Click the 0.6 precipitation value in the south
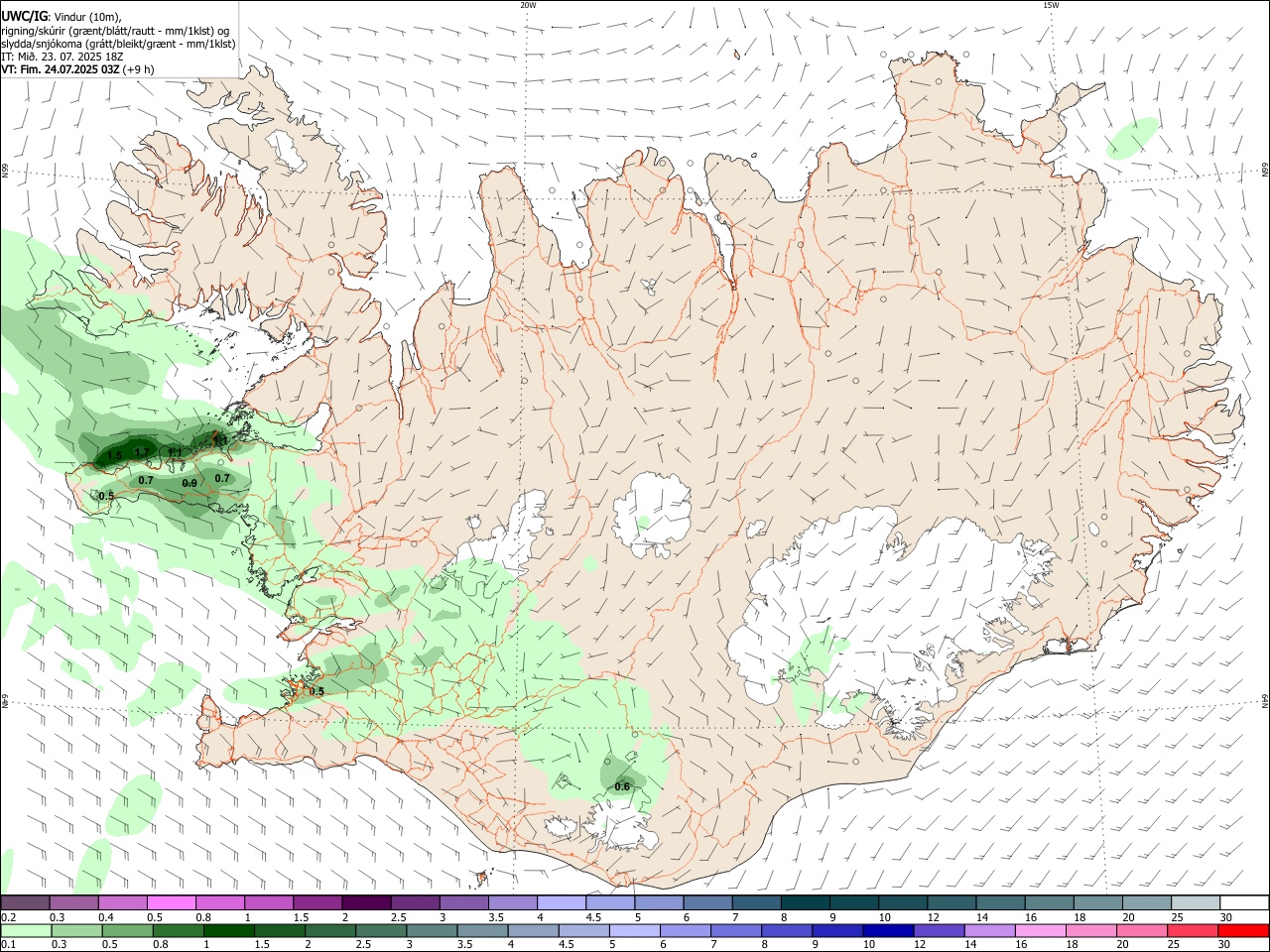The width and height of the screenshot is (1270, 952). (622, 786)
